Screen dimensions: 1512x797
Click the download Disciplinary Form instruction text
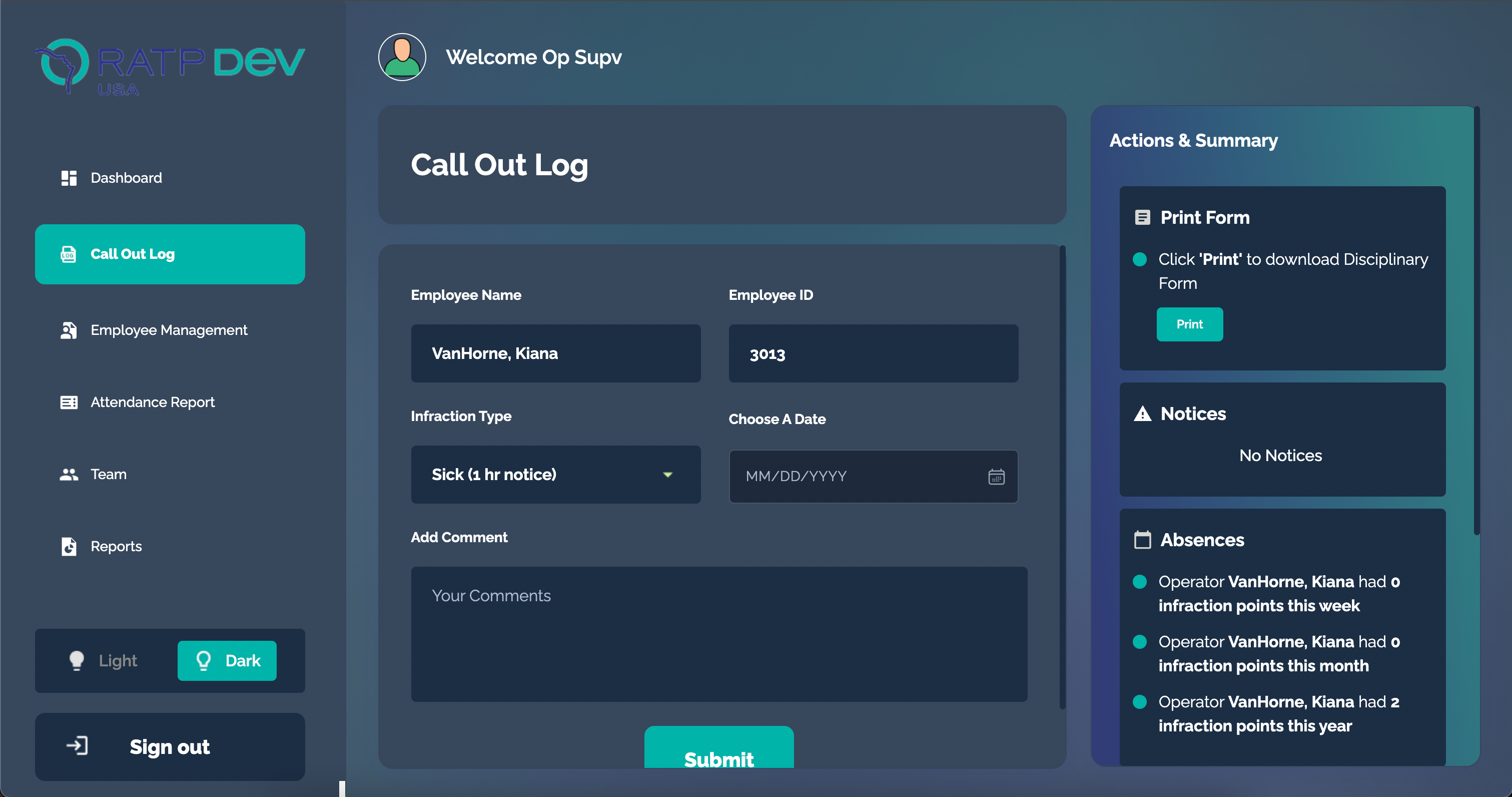1293,271
